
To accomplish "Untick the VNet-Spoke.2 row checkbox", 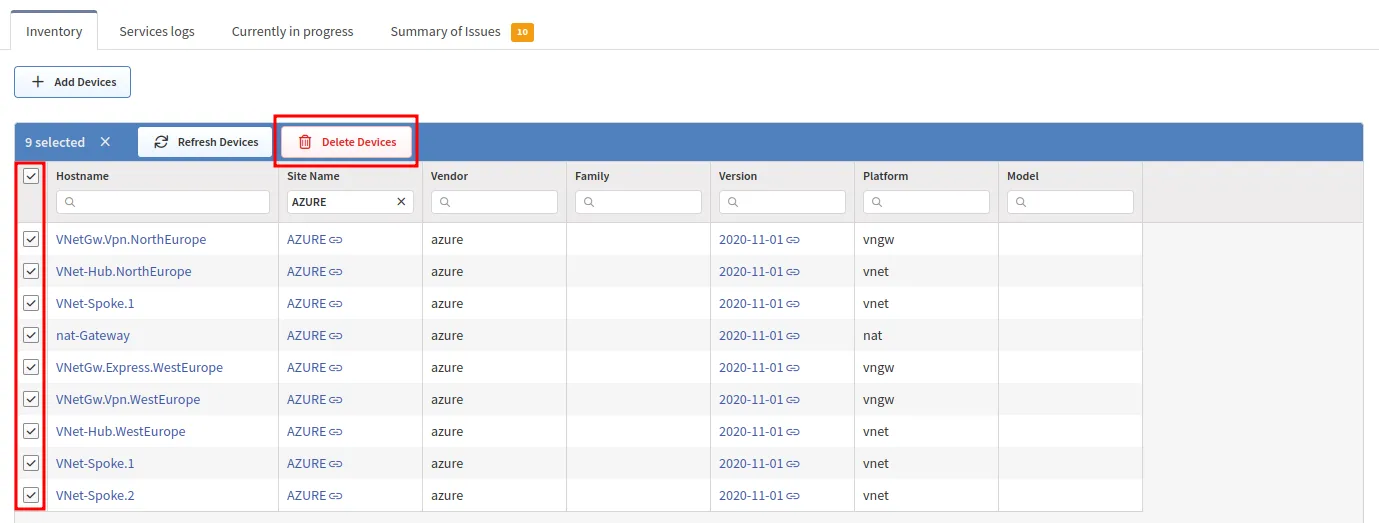I will click(x=31, y=495).
